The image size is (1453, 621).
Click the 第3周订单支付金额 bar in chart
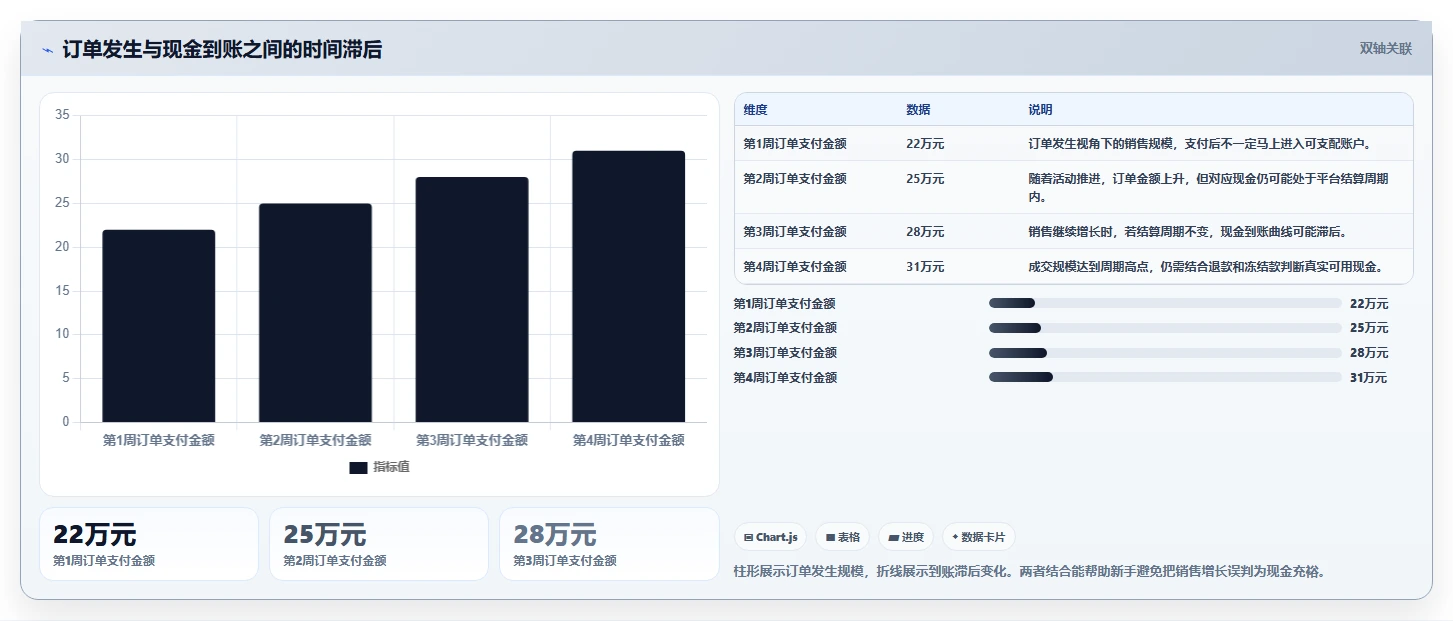[472, 300]
